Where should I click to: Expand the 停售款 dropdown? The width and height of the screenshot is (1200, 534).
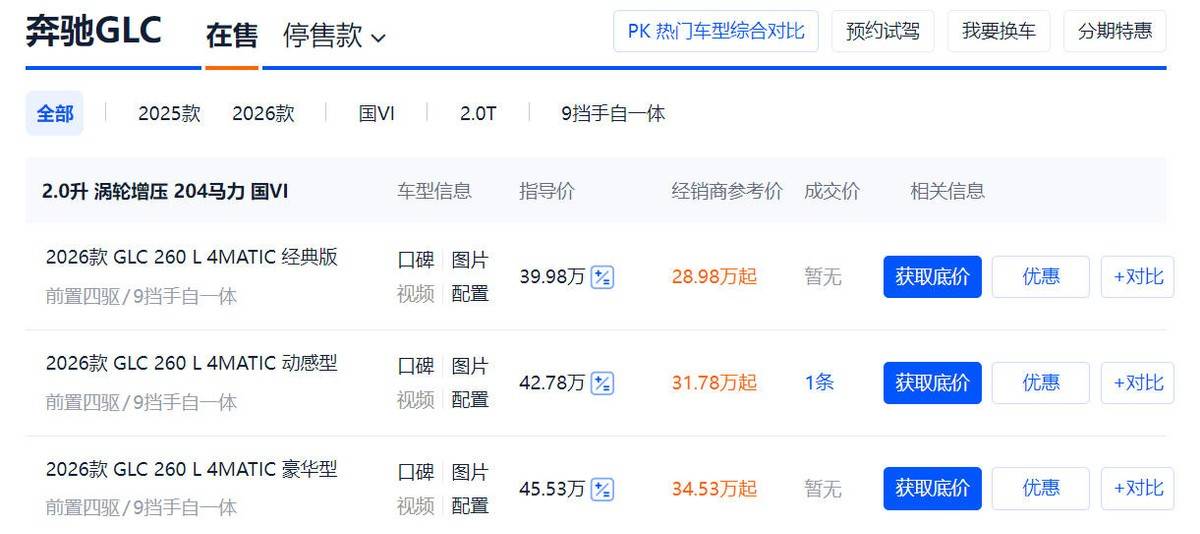tap(334, 37)
